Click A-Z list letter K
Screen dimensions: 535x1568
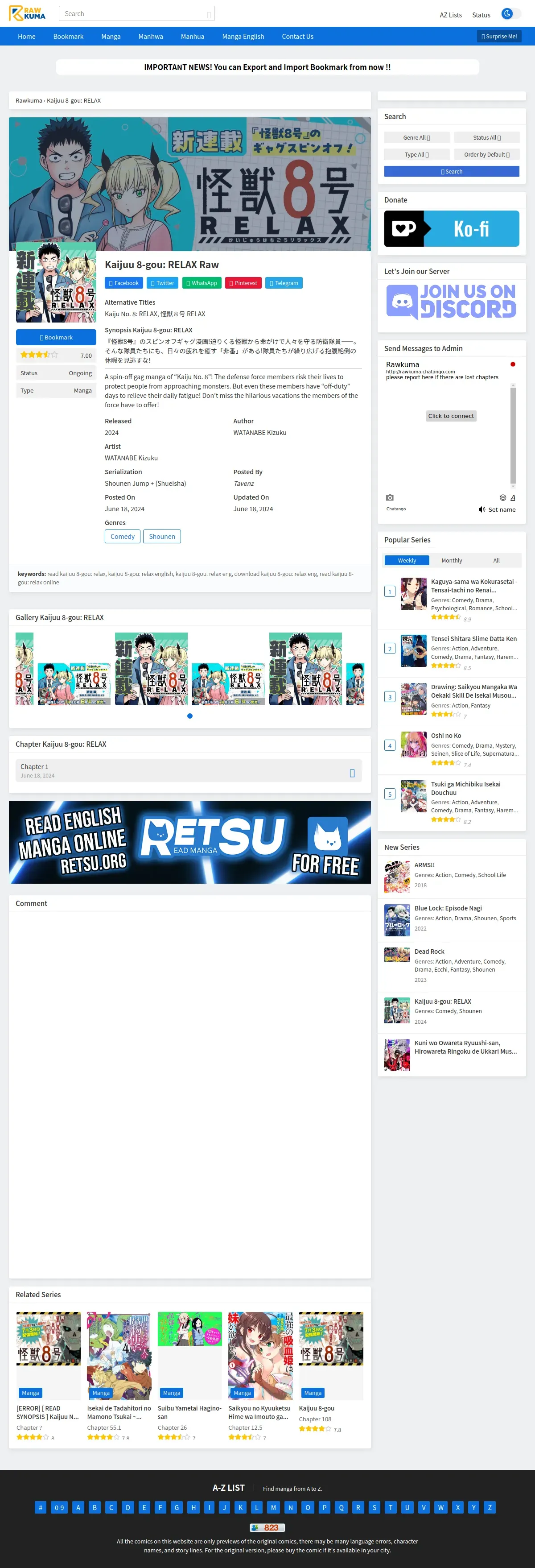(x=240, y=1507)
